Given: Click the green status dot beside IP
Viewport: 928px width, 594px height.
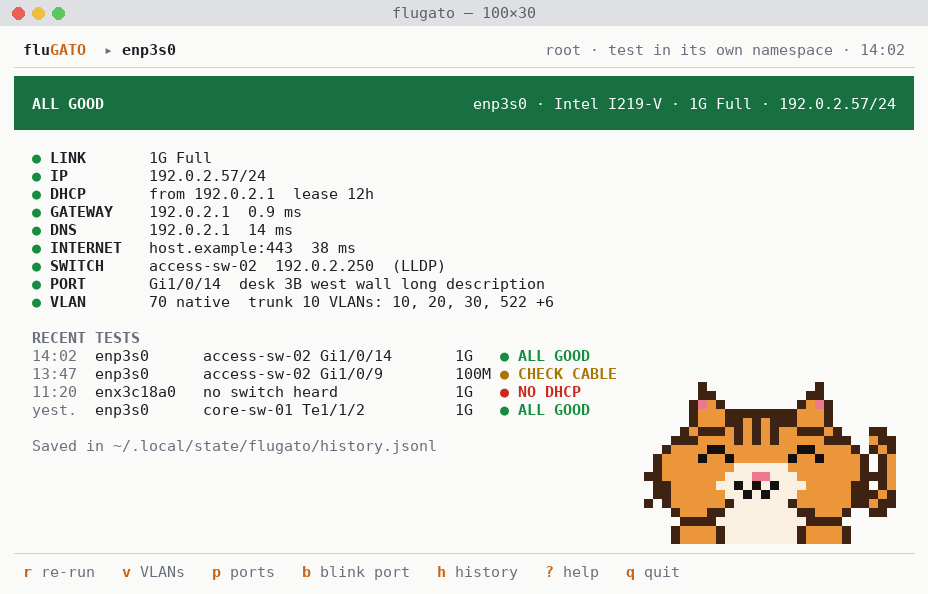Looking at the screenshot, I should click(37, 177).
